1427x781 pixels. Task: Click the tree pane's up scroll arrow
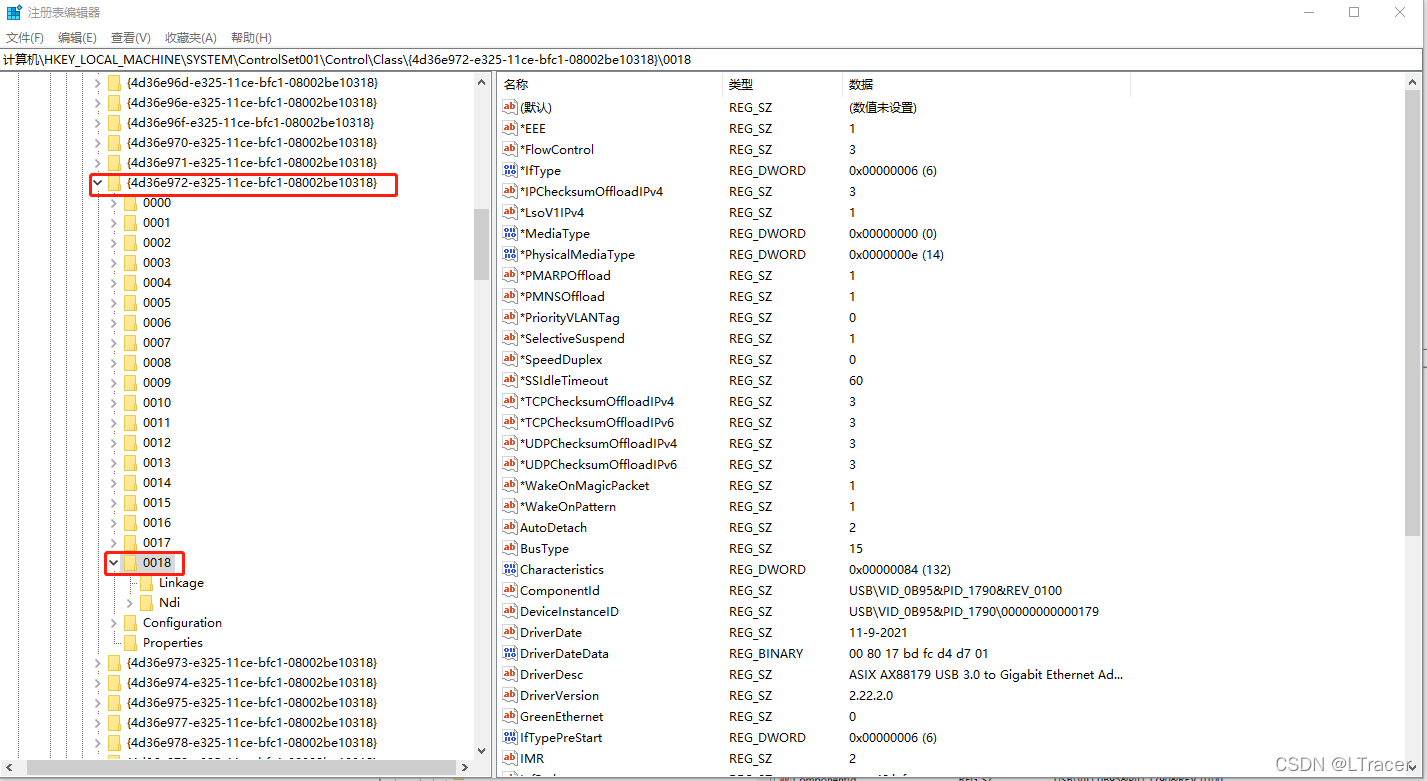tap(481, 83)
